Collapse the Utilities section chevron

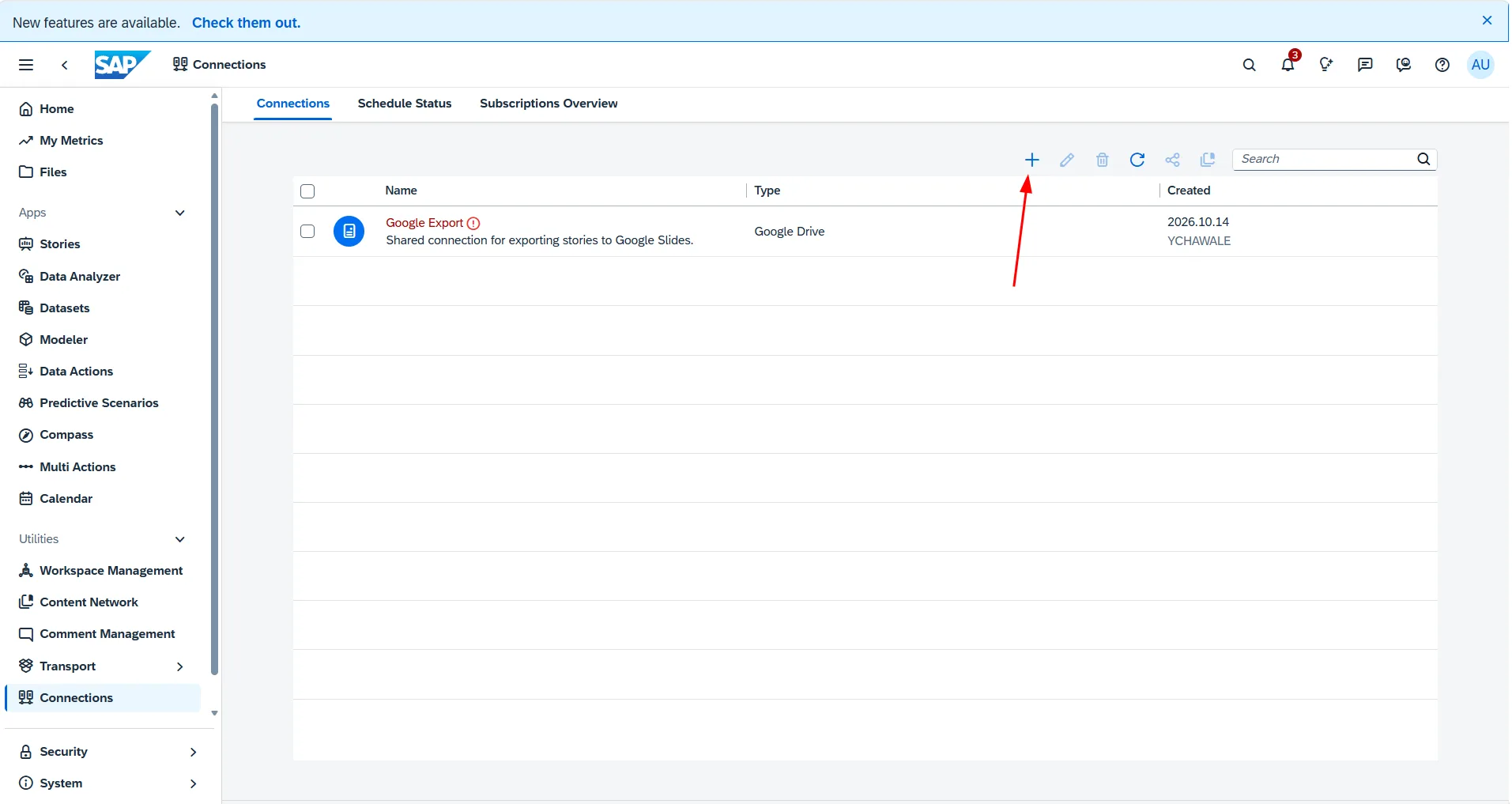(180, 539)
